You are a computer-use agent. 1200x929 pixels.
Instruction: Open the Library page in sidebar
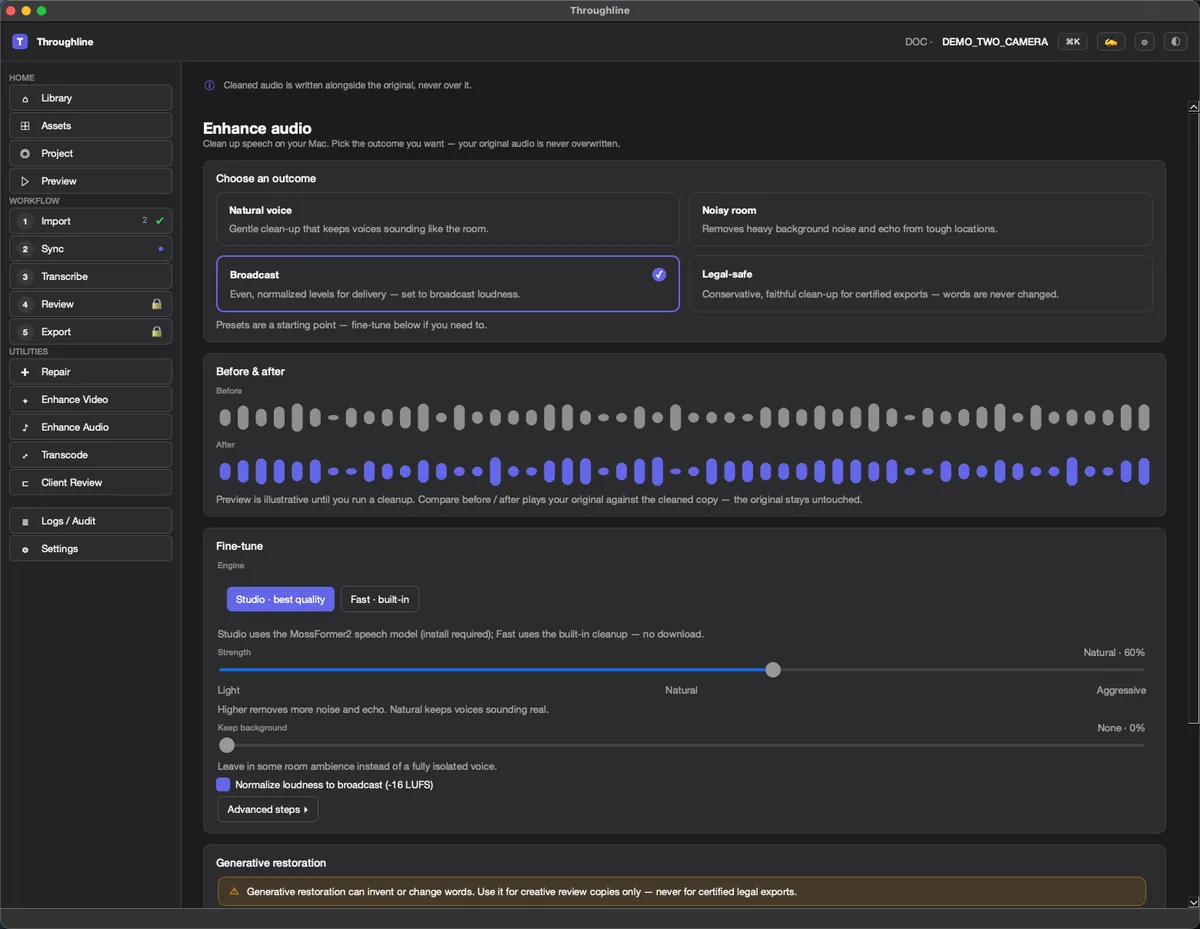pyautogui.click(x=90, y=98)
